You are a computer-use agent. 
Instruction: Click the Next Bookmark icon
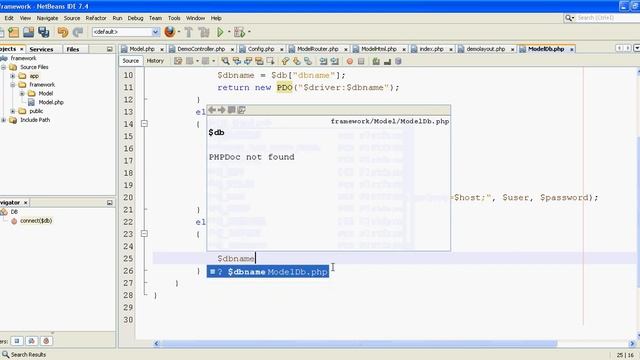pyautogui.click(x=297, y=61)
